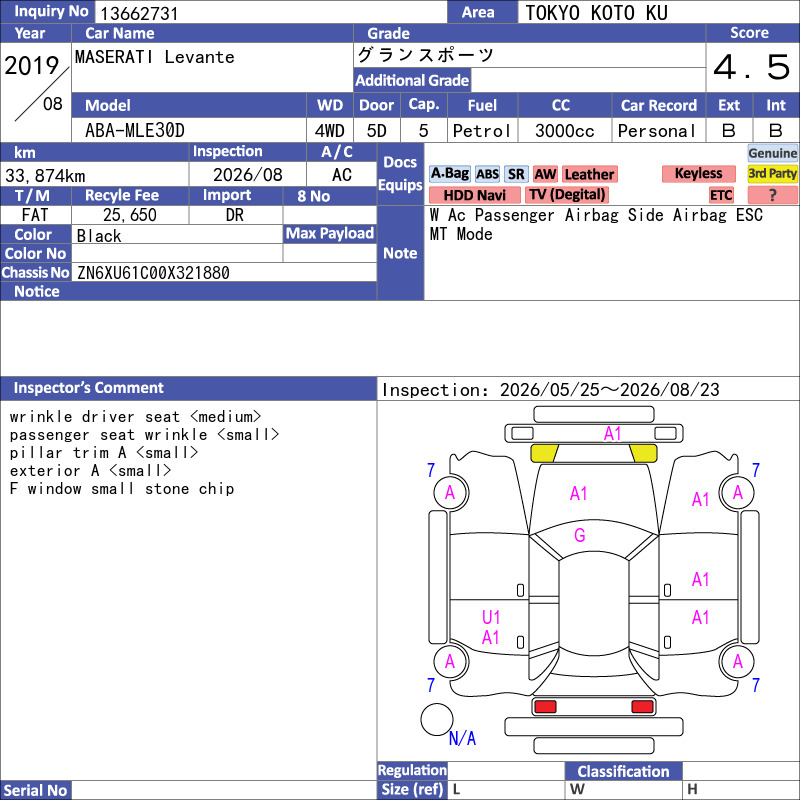Image resolution: width=800 pixels, height=800 pixels.
Task: Click the door value 5D
Action: (377, 131)
